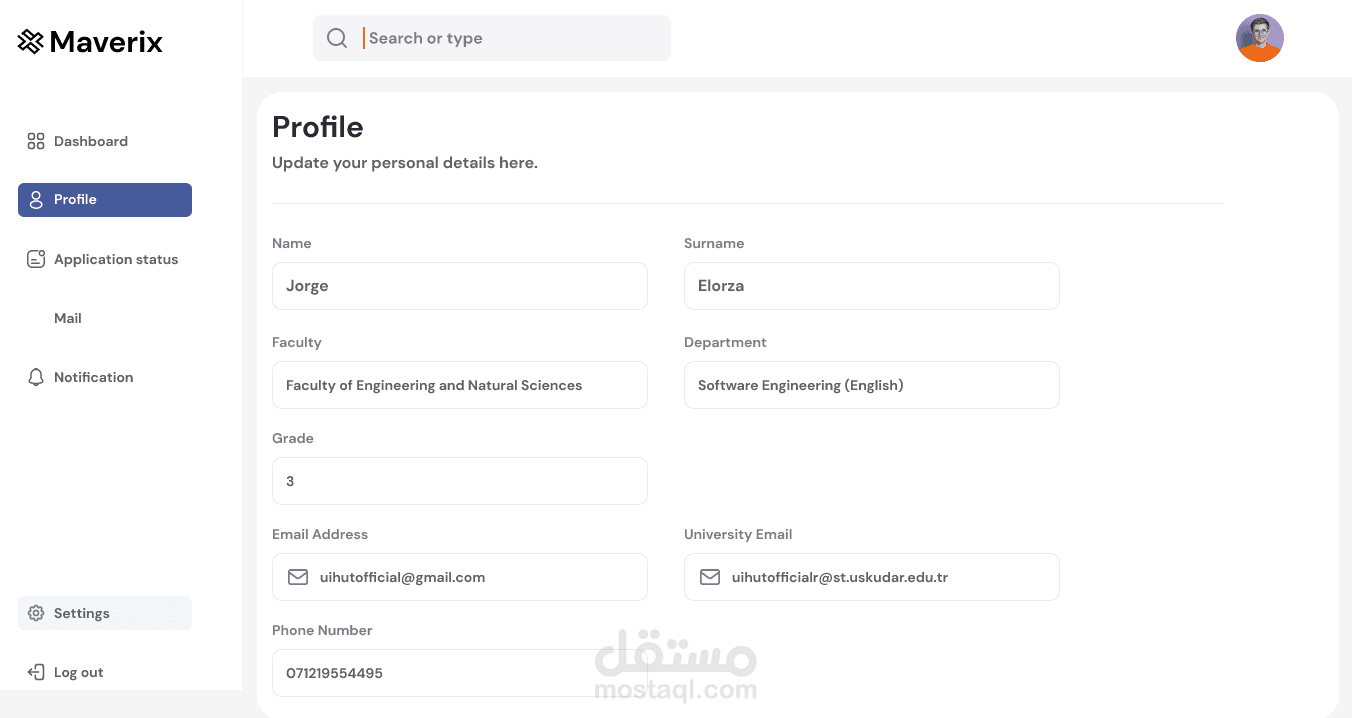Viewport: 1352px width, 718px height.
Task: Go to Dashboard in the sidebar
Action: point(91,141)
